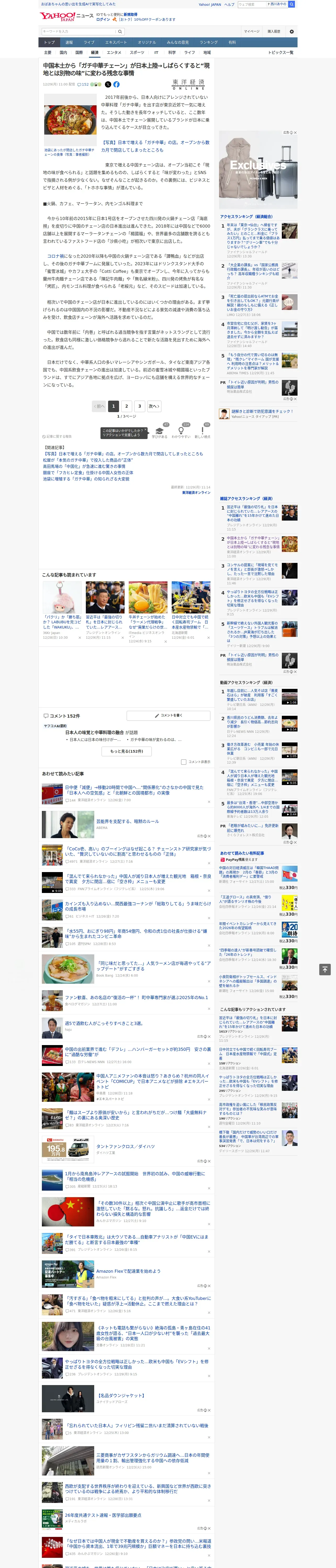Click the 購入履歴 button
Viewport: 336px width, 1568px height.
tap(274, 32)
